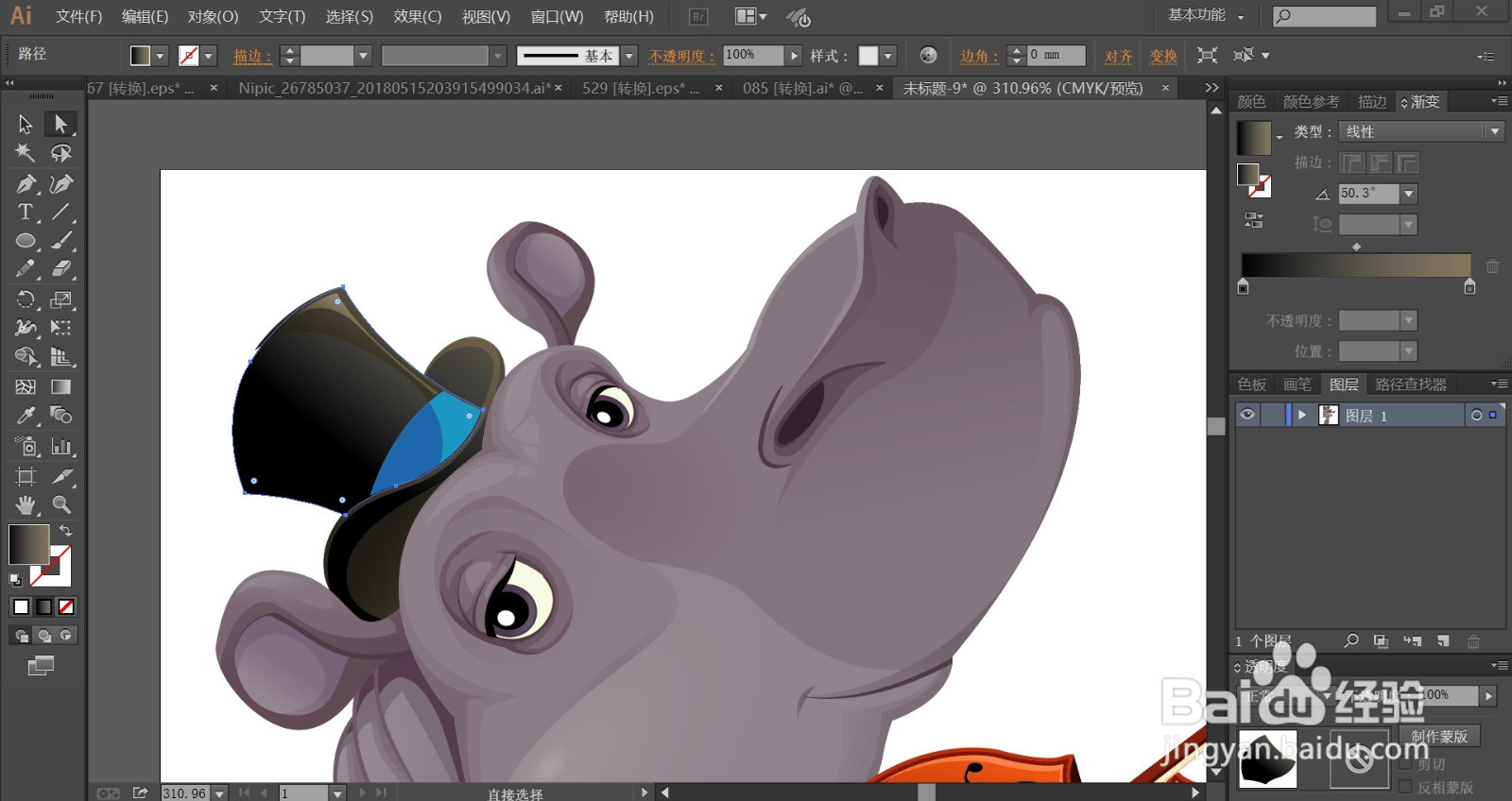Select the Pencil tool
Viewport: 1512px width, 801px height.
pos(26,269)
